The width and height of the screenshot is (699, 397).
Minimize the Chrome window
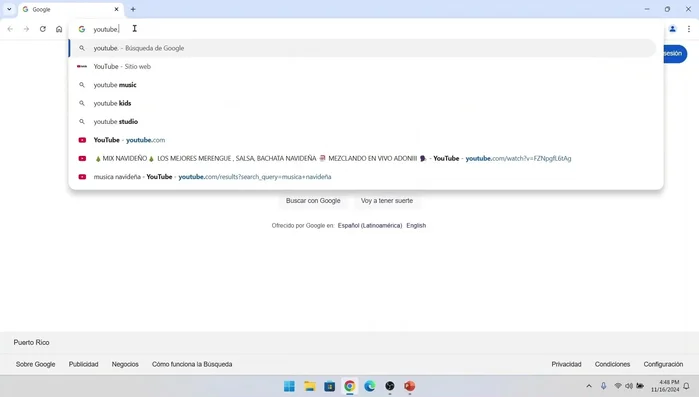click(x=647, y=9)
